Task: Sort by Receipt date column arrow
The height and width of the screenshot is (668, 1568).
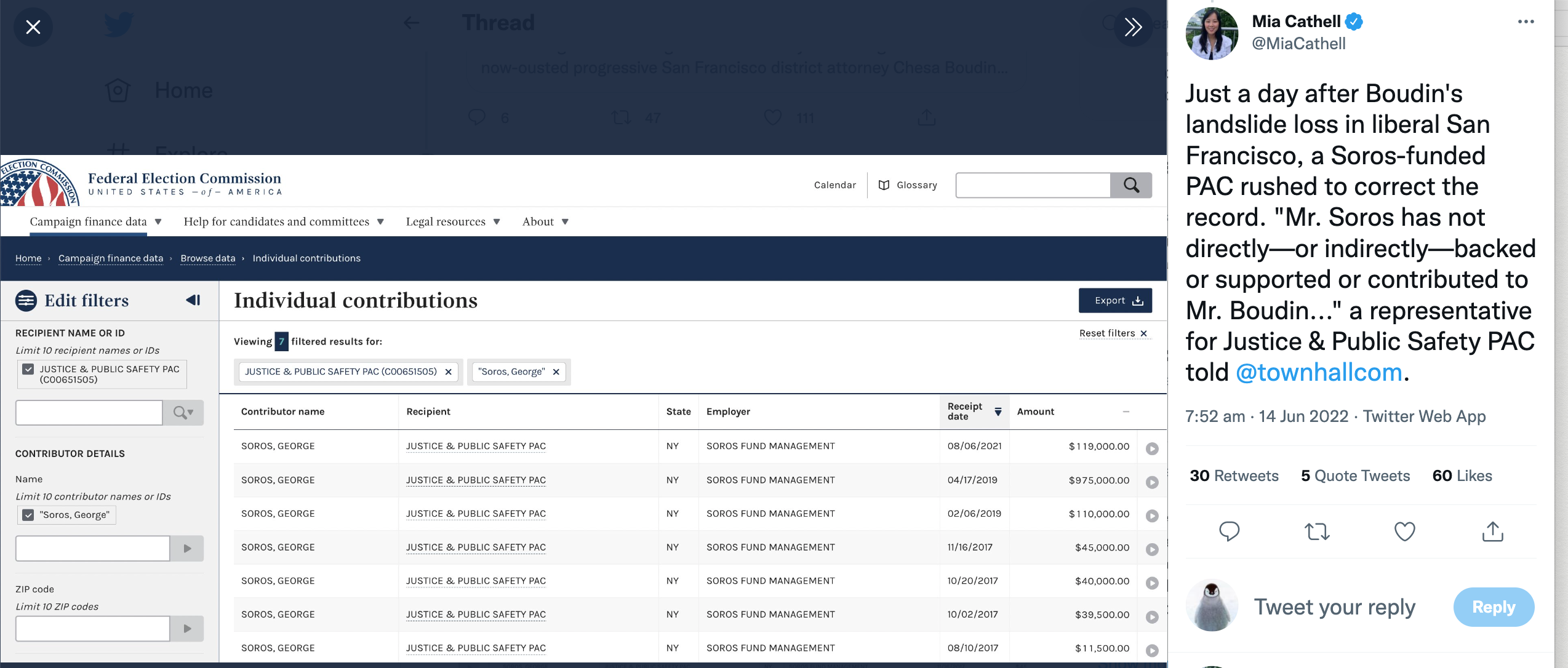Action: point(998,412)
